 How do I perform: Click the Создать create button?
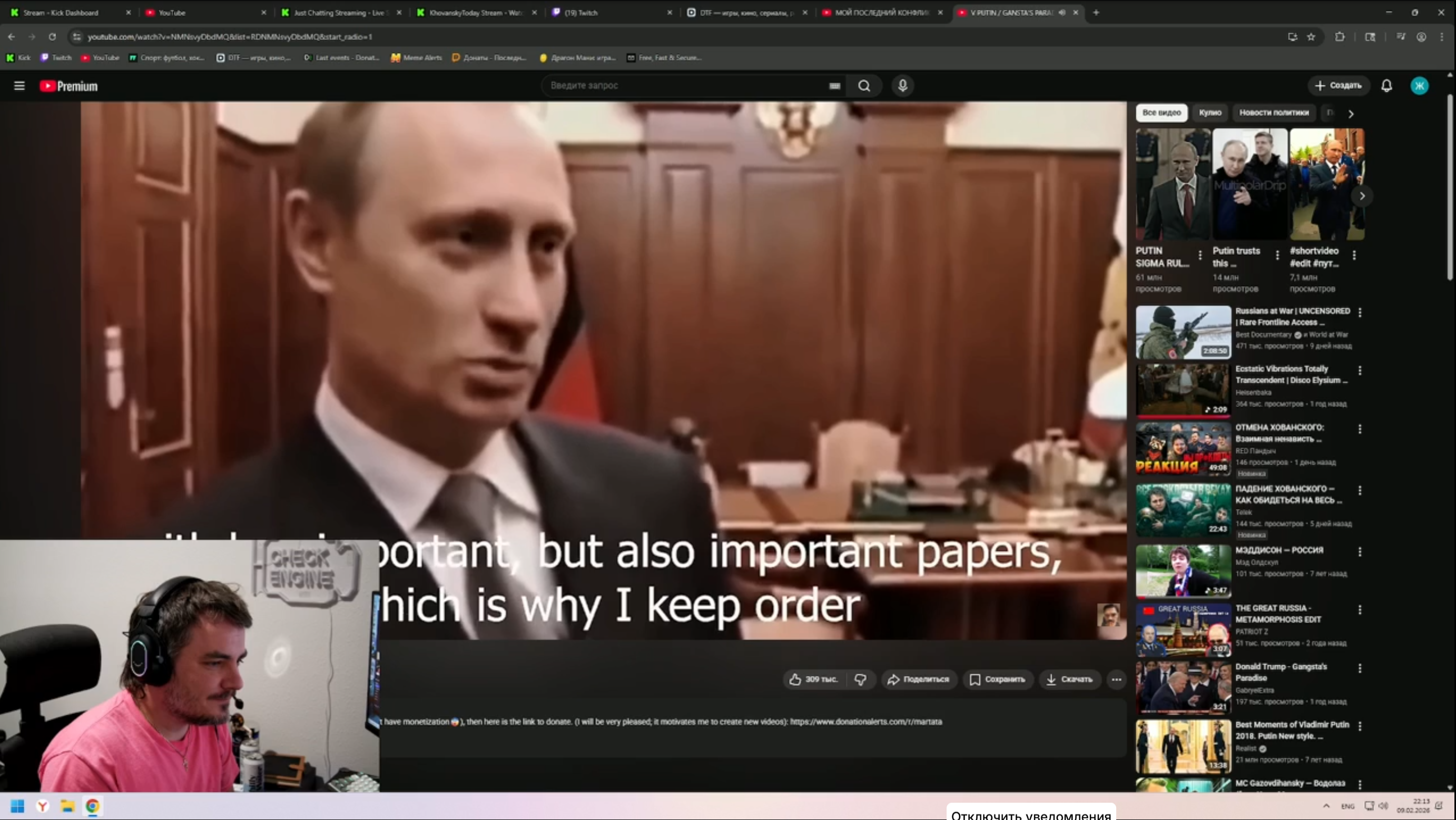[x=1338, y=85]
